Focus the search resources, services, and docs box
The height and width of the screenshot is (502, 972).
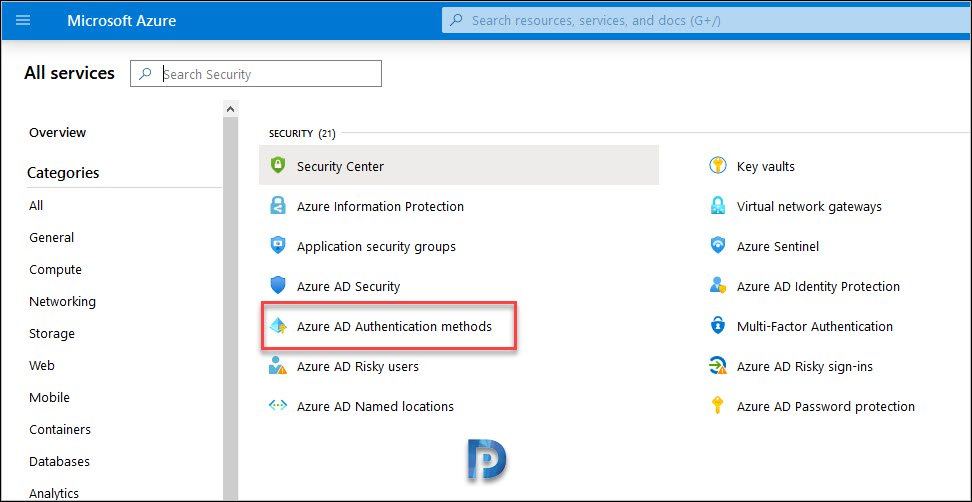click(x=707, y=20)
